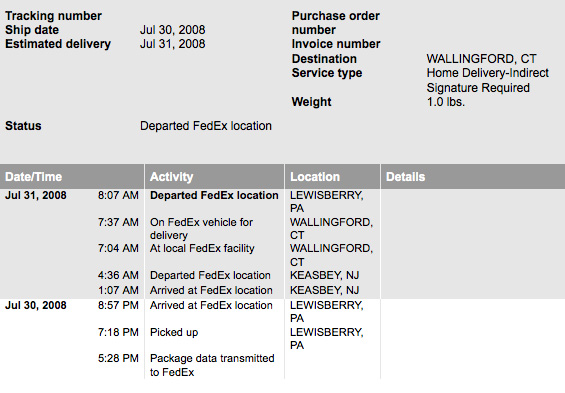Click the Date/Time column header
This screenshot has height=393, width=565.
[34, 177]
